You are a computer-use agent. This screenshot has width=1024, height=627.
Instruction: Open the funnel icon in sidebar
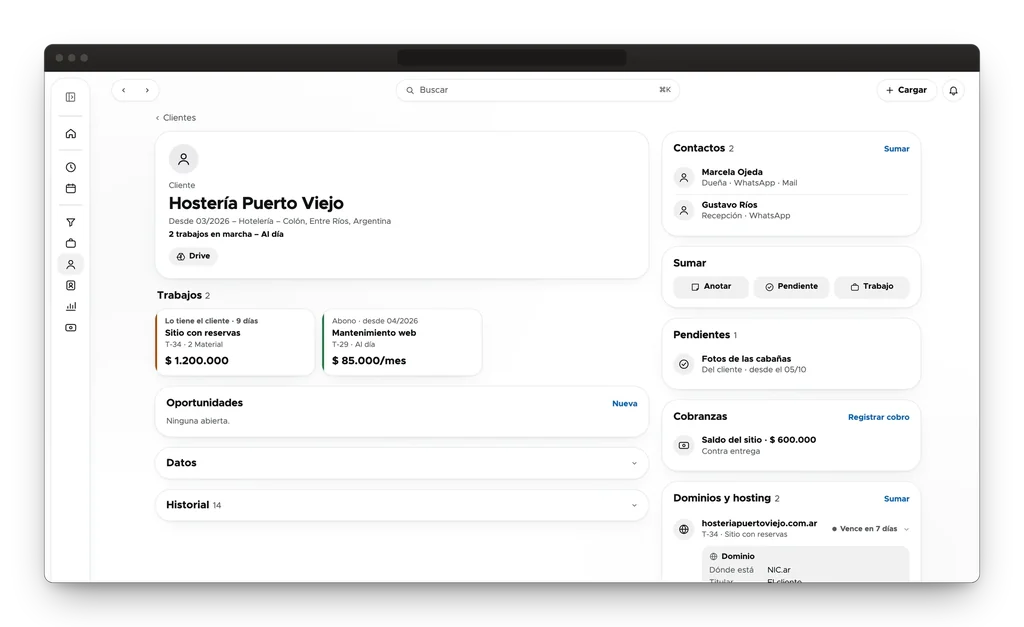[71, 223]
